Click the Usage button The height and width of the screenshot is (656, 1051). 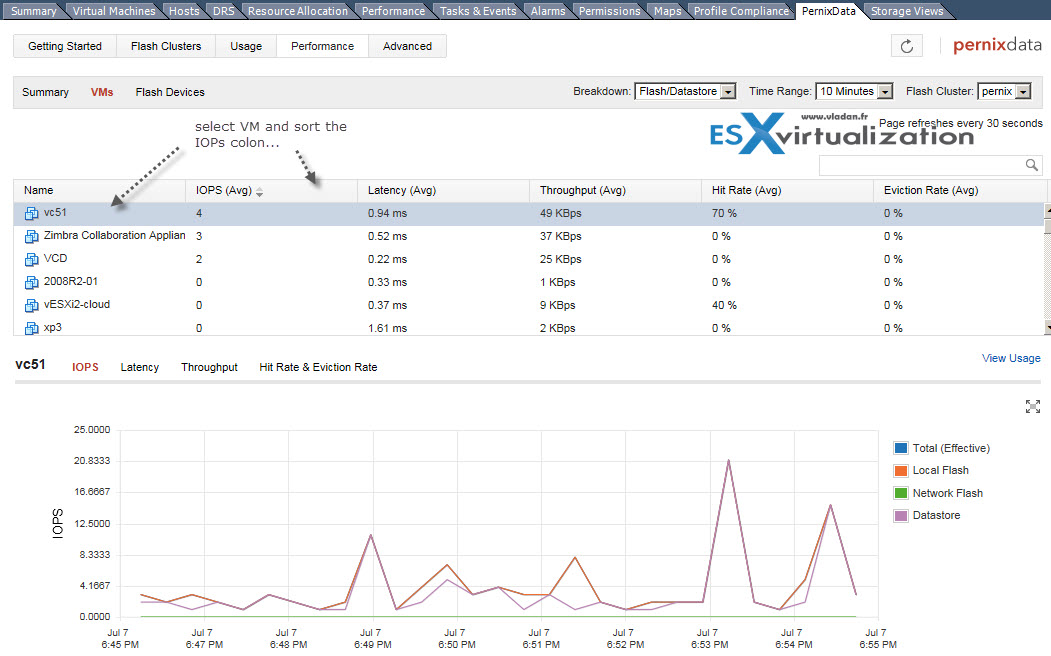tap(246, 46)
